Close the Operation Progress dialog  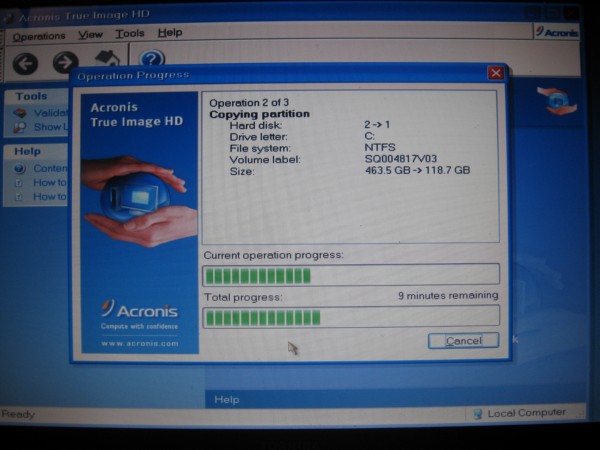pyautogui.click(x=496, y=73)
